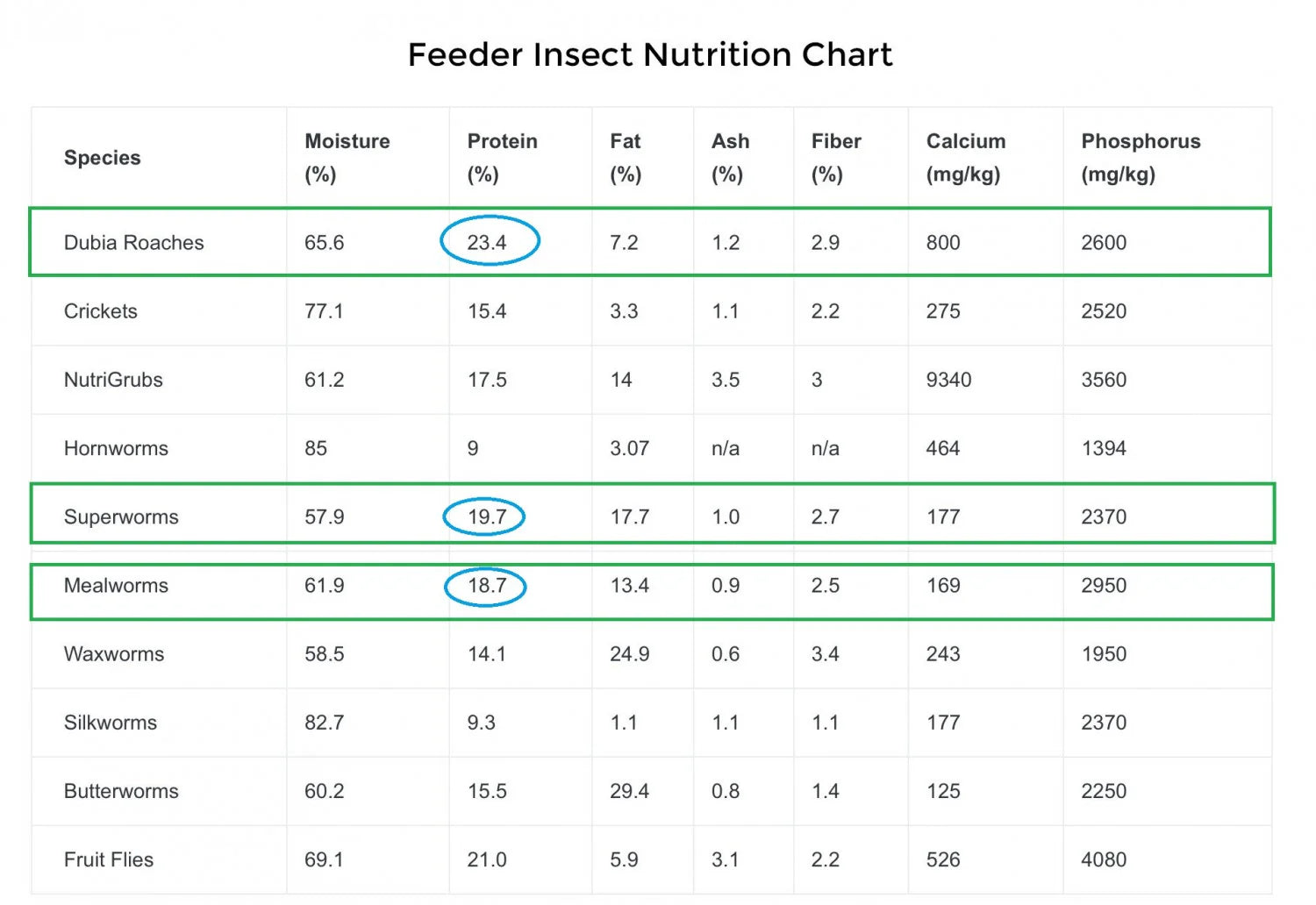Click the NutriGrubs calcium value 9340

(948, 380)
